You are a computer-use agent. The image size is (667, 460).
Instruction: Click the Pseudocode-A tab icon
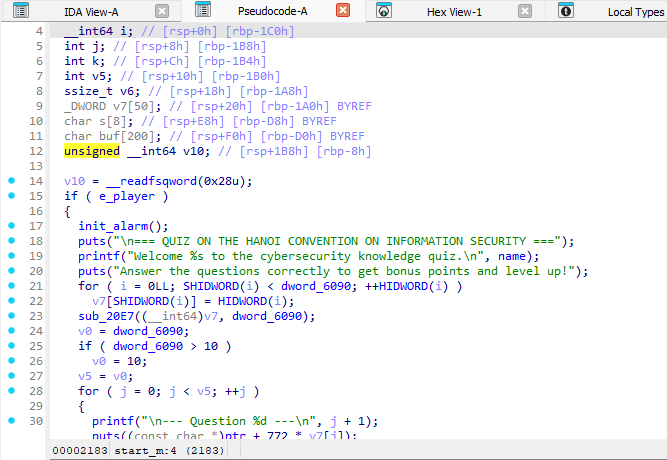[x=203, y=11]
